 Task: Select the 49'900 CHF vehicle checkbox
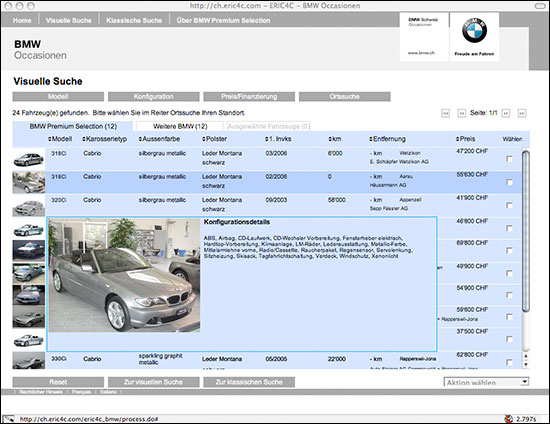509,273
